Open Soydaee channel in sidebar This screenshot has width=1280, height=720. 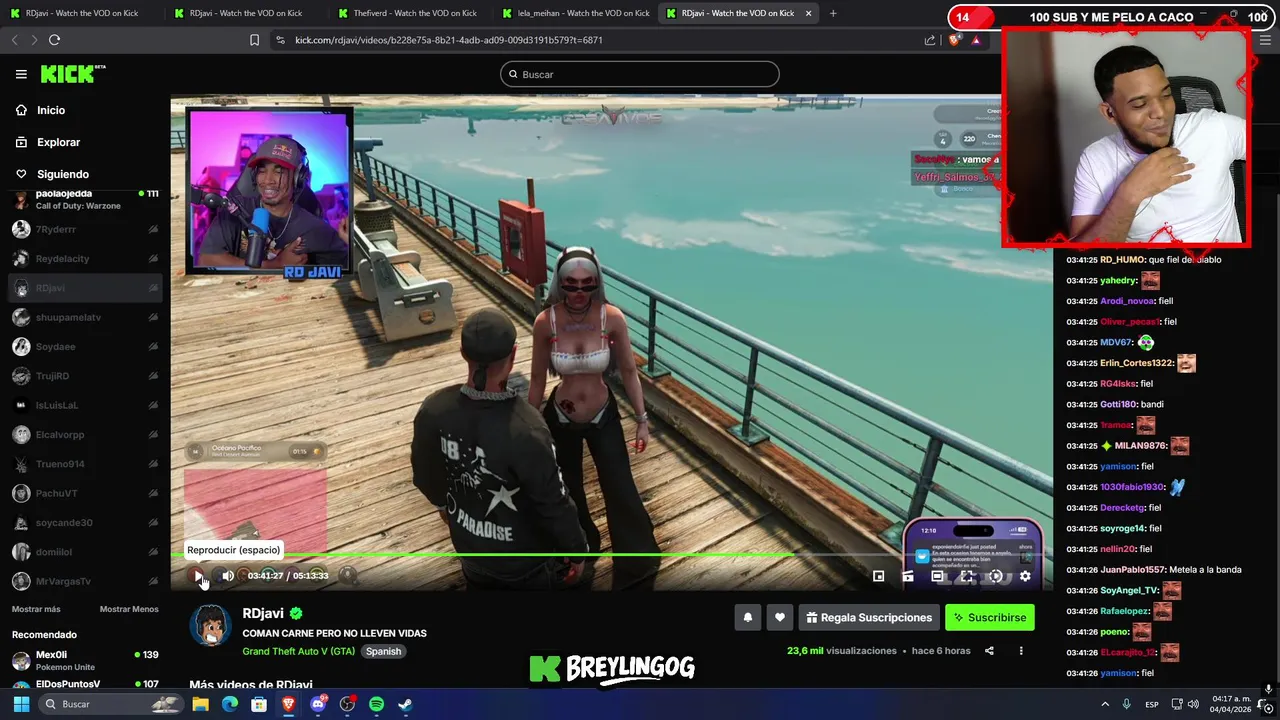(85, 346)
